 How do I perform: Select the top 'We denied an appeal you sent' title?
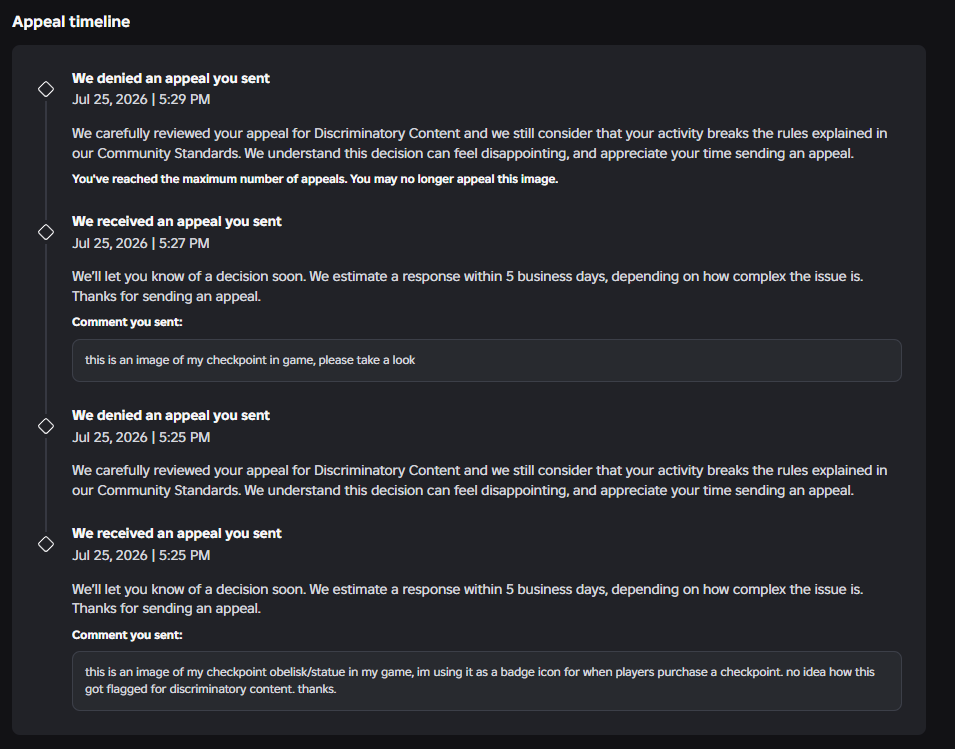[x=171, y=79]
